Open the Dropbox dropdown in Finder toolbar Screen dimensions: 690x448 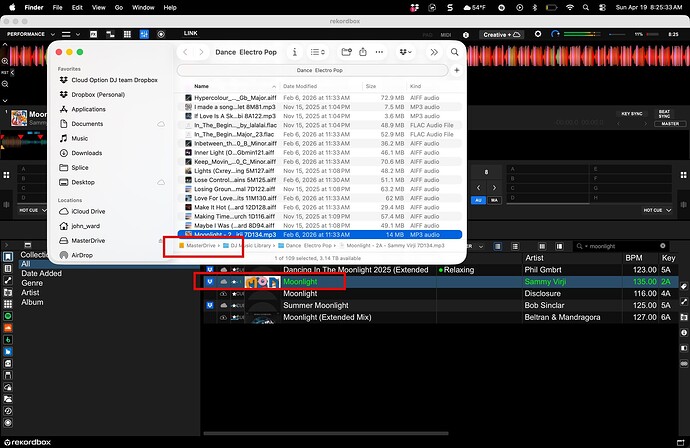click(405, 52)
